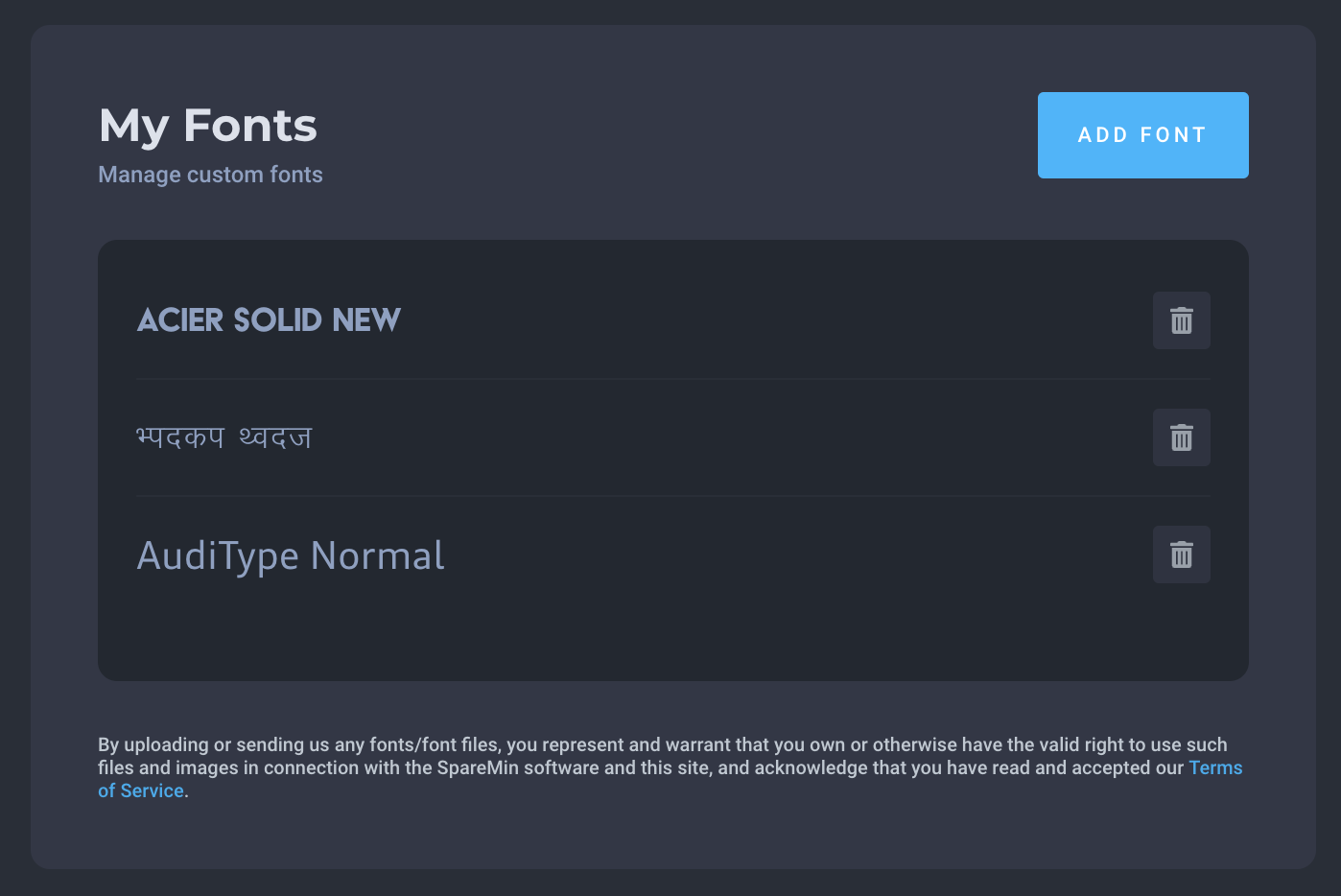Remove AudiType Normal with its trash icon
The image size is (1341, 896).
coord(1181,554)
